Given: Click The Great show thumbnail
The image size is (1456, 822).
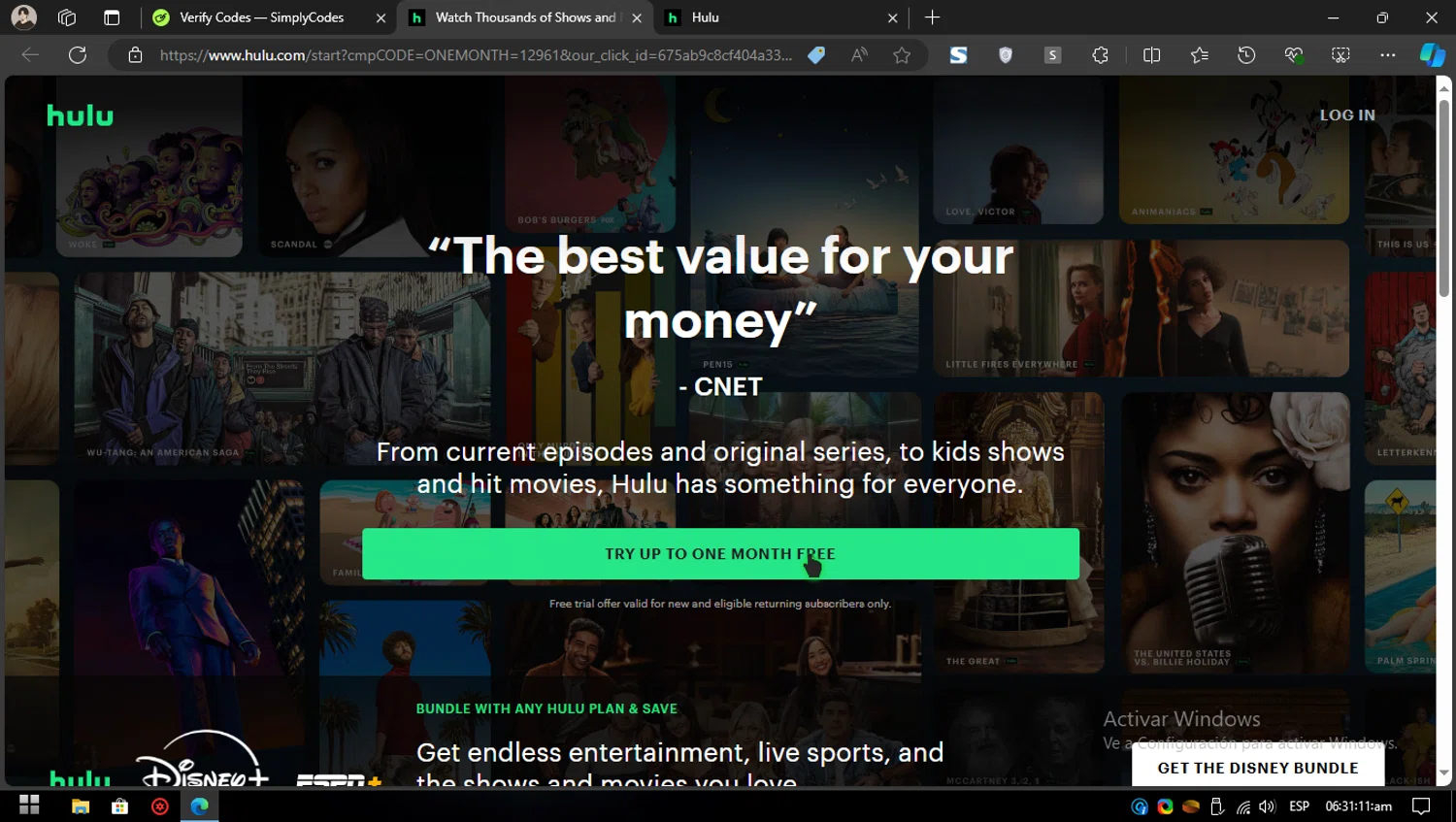Looking at the screenshot, I should pos(1019,532).
